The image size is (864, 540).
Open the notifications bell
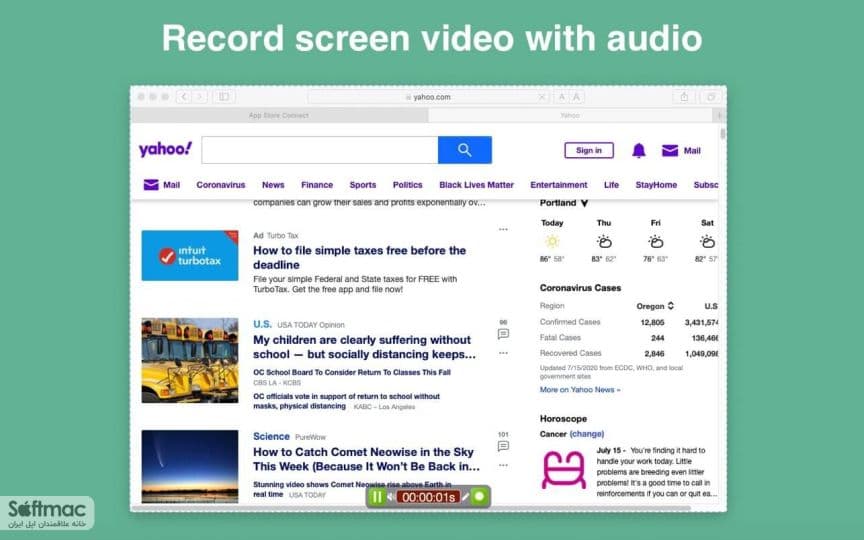pyautogui.click(x=639, y=150)
